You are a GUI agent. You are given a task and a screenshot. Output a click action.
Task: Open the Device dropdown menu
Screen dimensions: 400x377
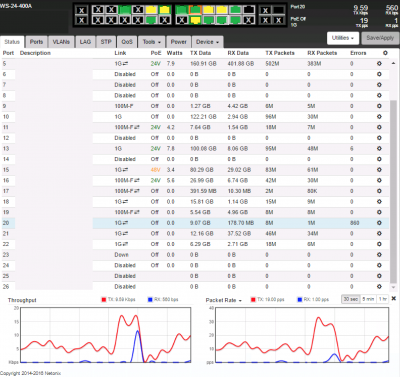coord(207,42)
